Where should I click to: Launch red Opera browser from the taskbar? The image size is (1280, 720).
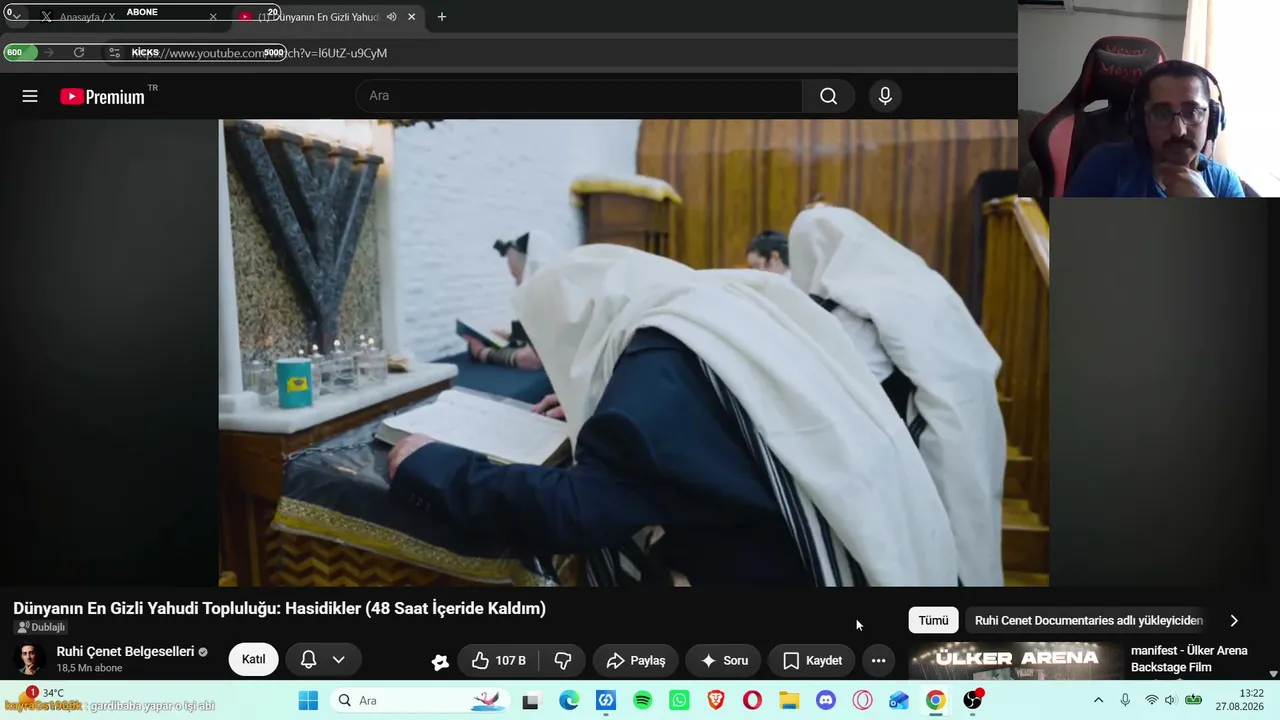(752, 700)
